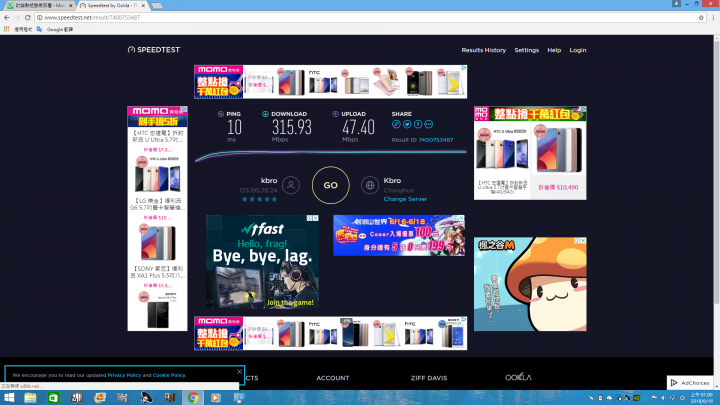Image resolution: width=720 pixels, height=405 pixels.
Task: Close the wtfast ad with X
Action: [x=316, y=218]
